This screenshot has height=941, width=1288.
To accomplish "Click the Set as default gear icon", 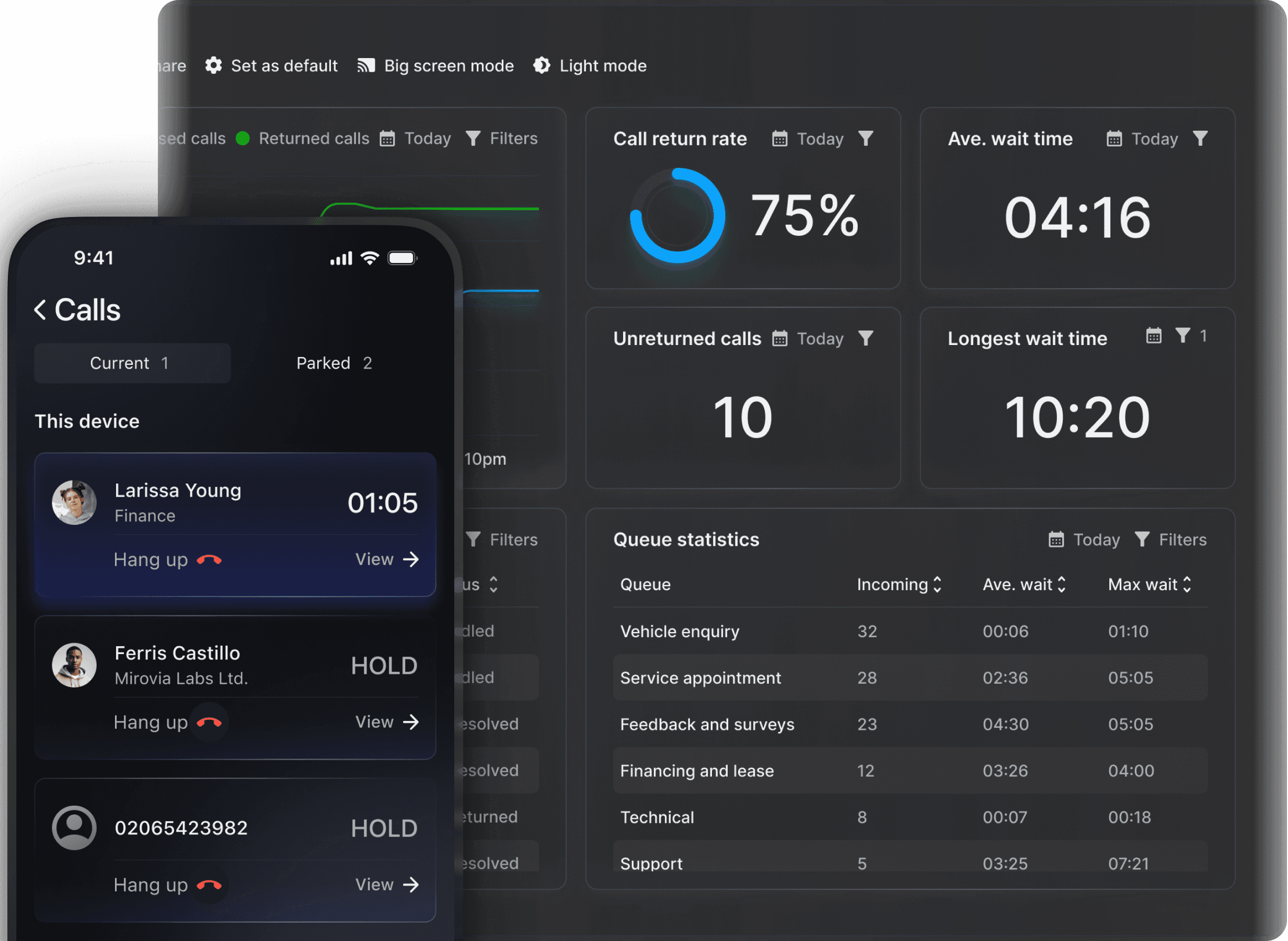I will pos(213,65).
